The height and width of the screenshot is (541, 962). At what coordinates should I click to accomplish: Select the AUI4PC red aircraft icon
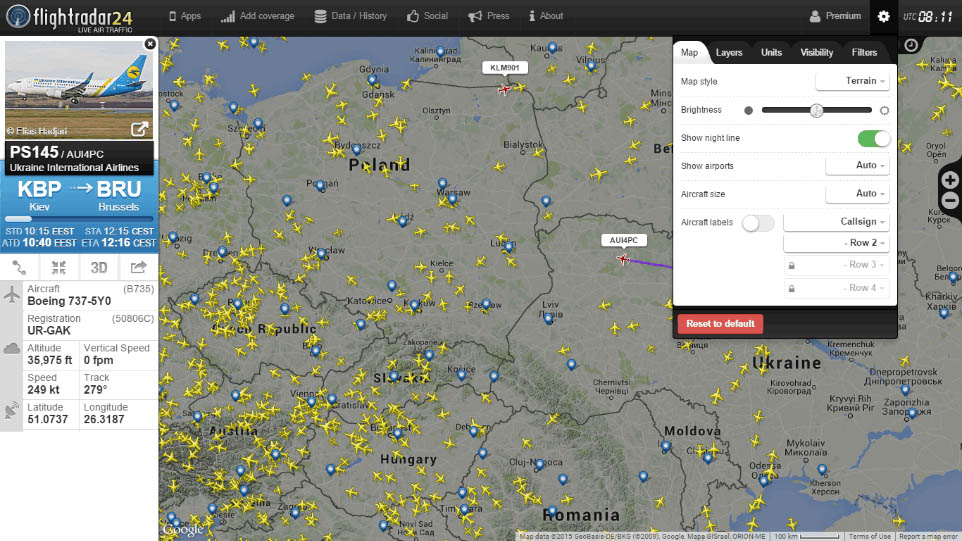(x=623, y=259)
